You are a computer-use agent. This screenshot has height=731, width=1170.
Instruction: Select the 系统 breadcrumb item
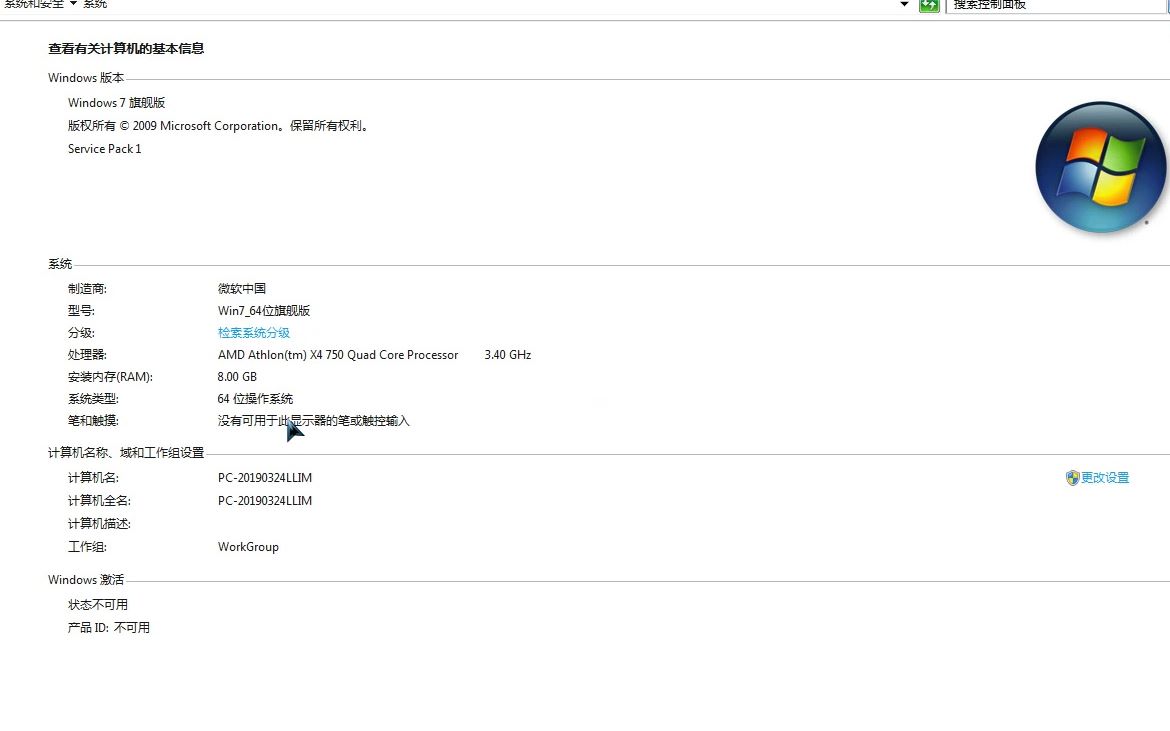click(x=95, y=4)
